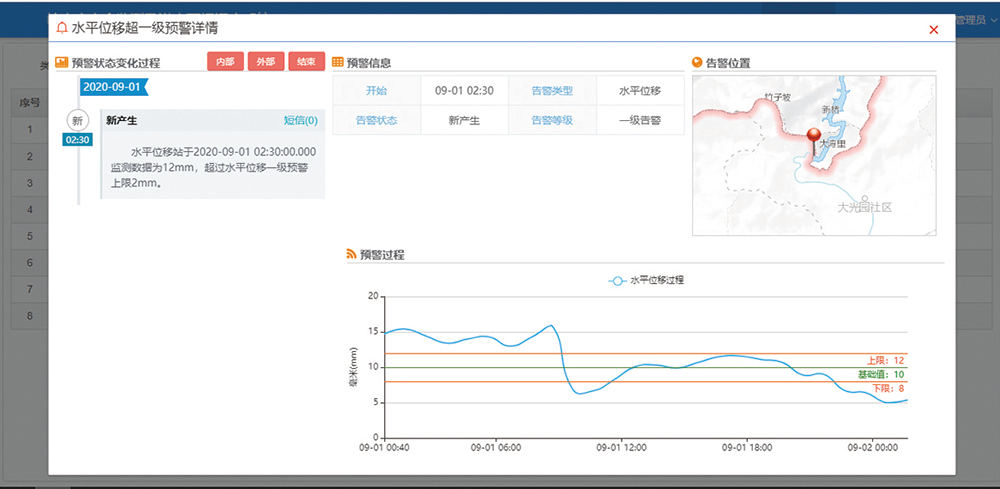
Task: Close the warning details dialog
Action: tap(934, 30)
